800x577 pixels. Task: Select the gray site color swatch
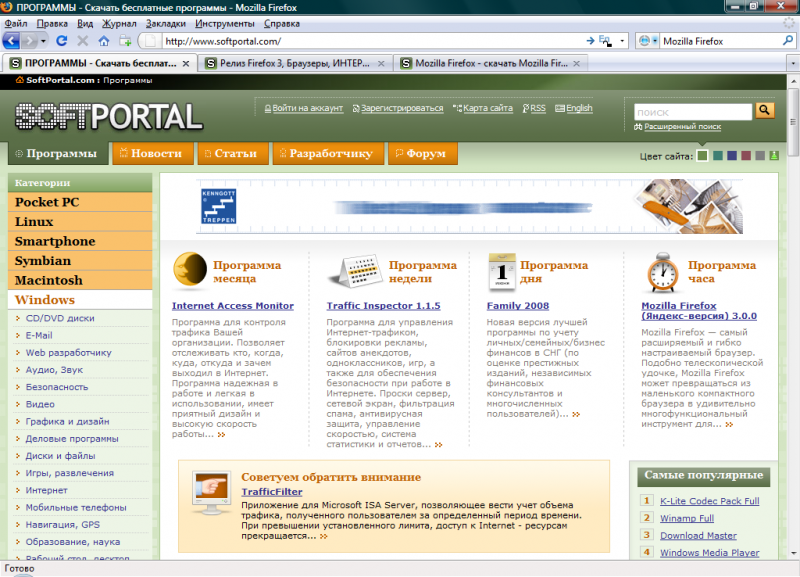(x=760, y=156)
